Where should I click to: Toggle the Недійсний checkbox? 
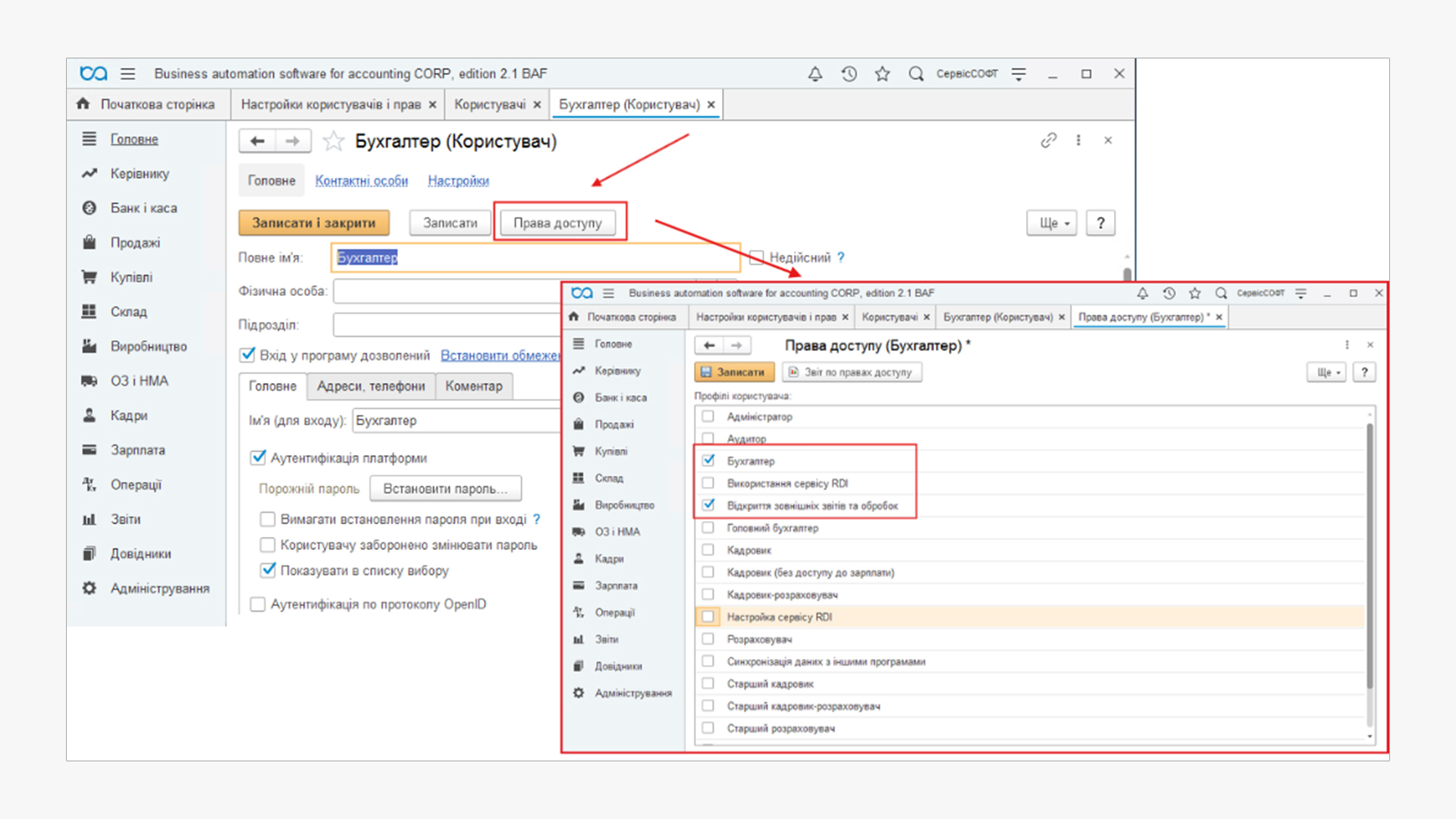click(757, 258)
